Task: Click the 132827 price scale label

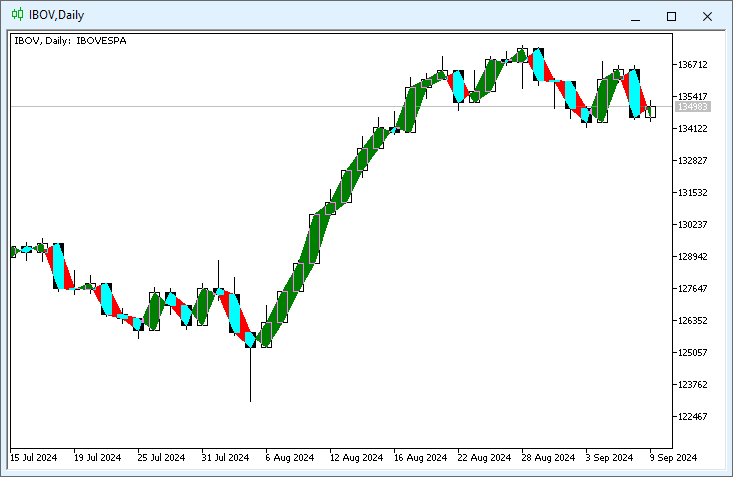Action: click(692, 160)
